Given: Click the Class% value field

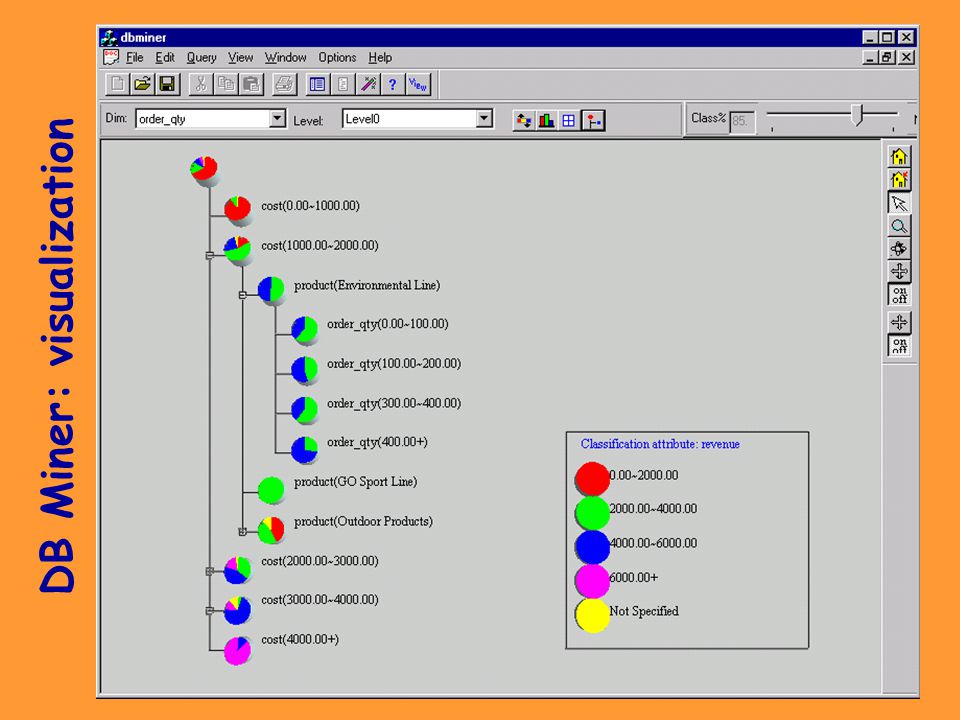Looking at the screenshot, I should tap(742, 121).
